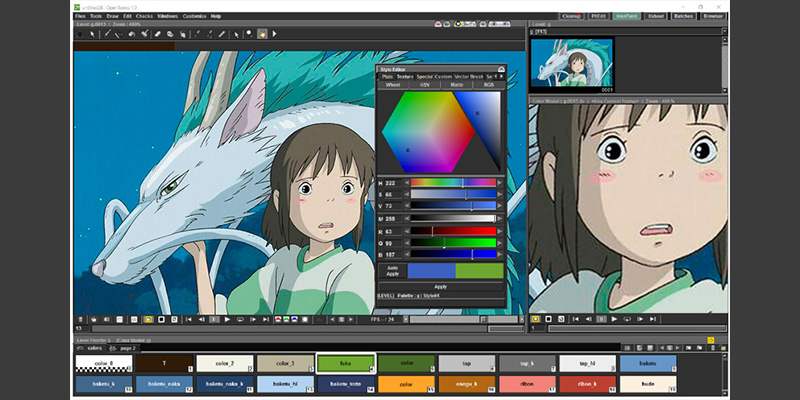The width and height of the screenshot is (800, 400).
Task: Open the Customize menu
Action: pyautogui.click(x=194, y=16)
